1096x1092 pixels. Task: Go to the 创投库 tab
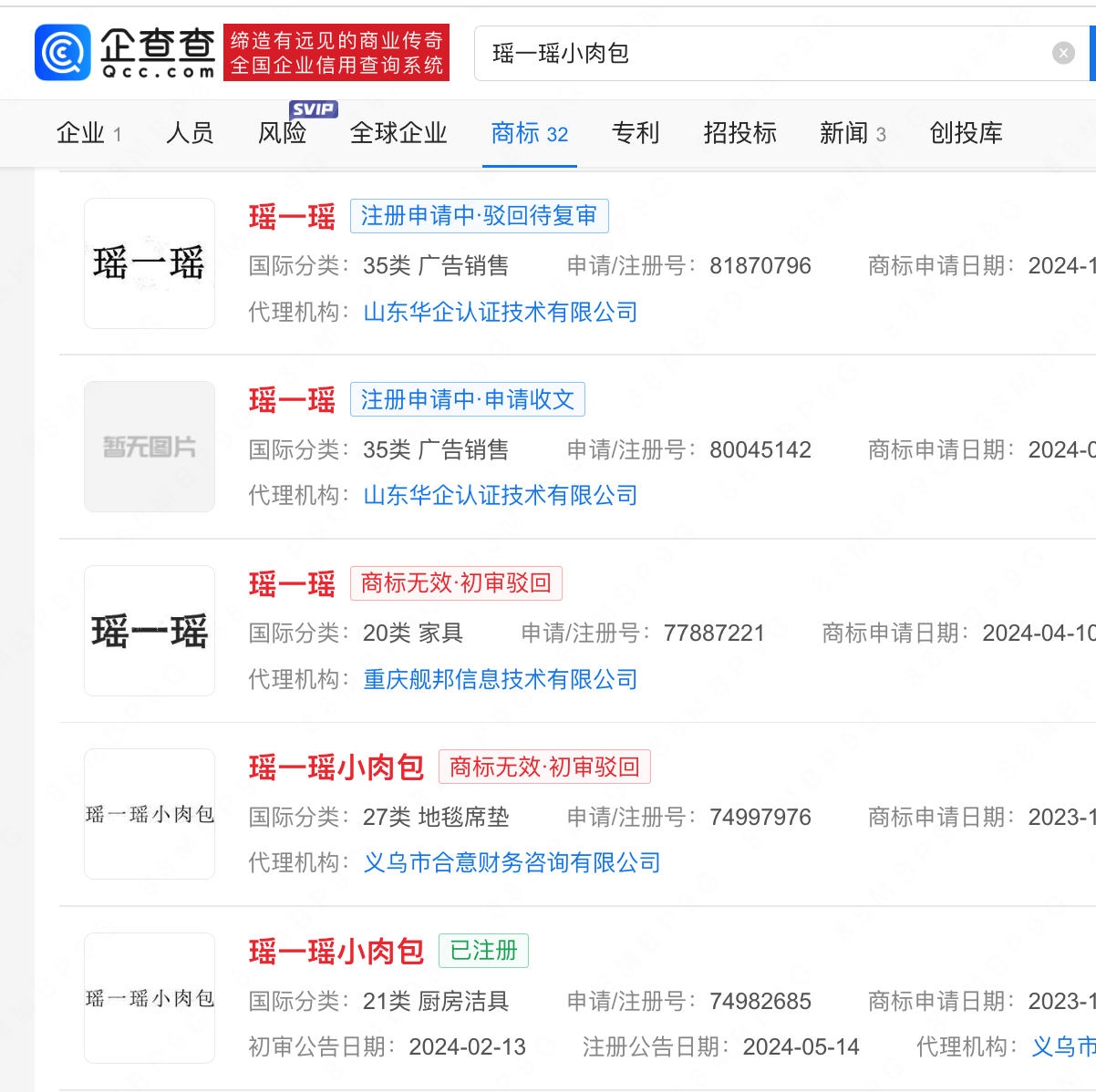click(966, 133)
